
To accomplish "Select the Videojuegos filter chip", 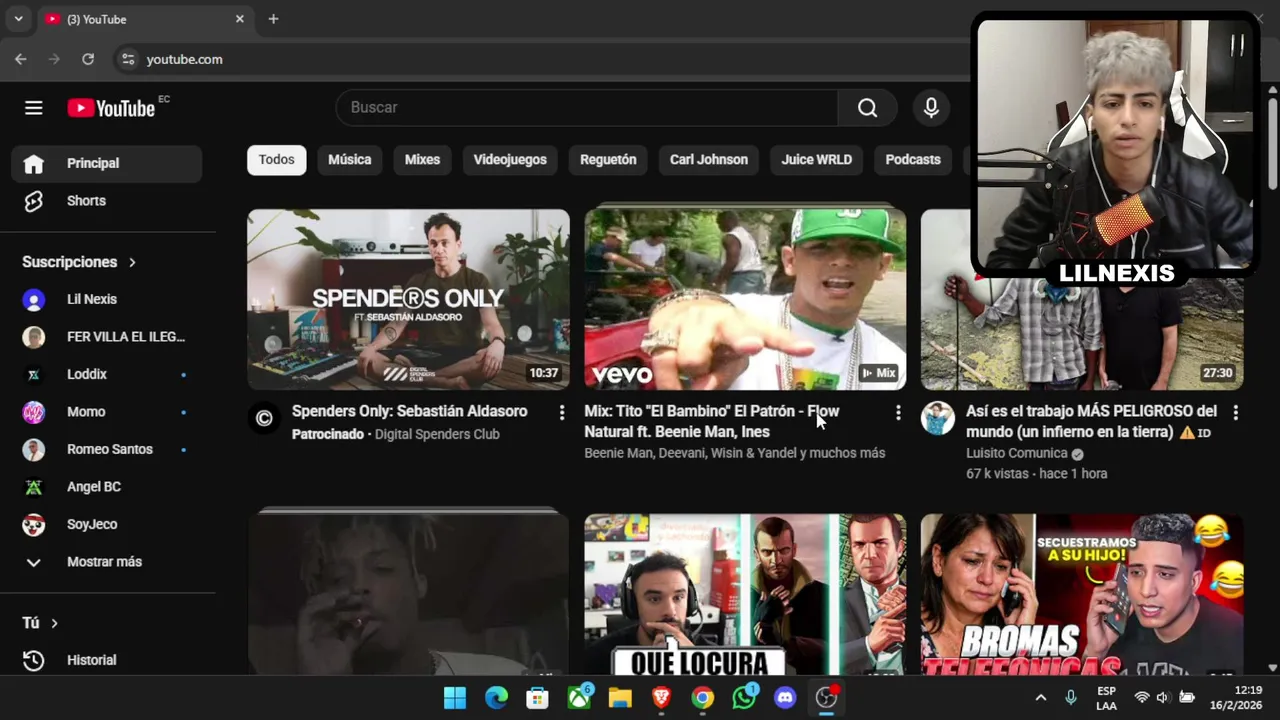I will click(510, 160).
